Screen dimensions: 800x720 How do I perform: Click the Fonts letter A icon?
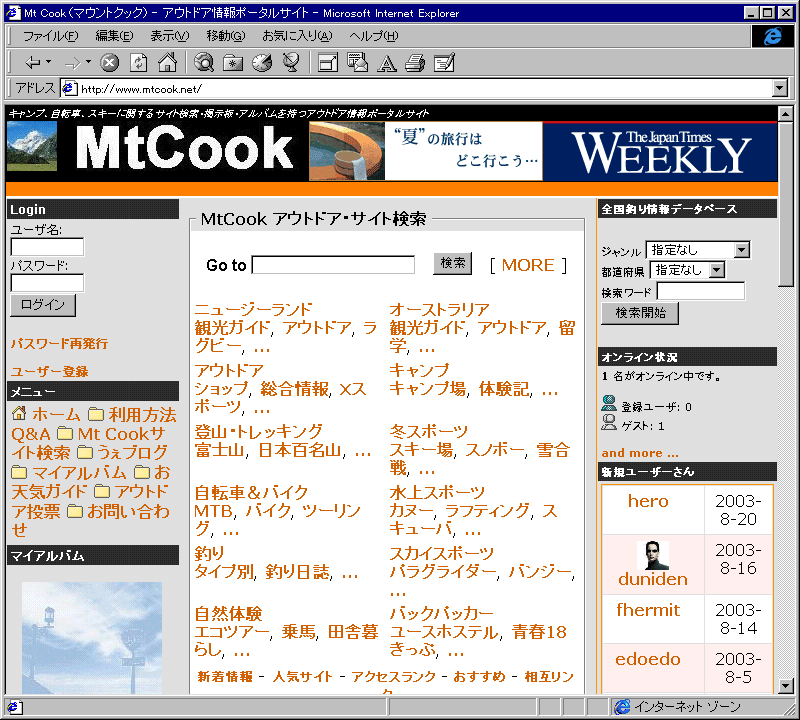[386, 63]
